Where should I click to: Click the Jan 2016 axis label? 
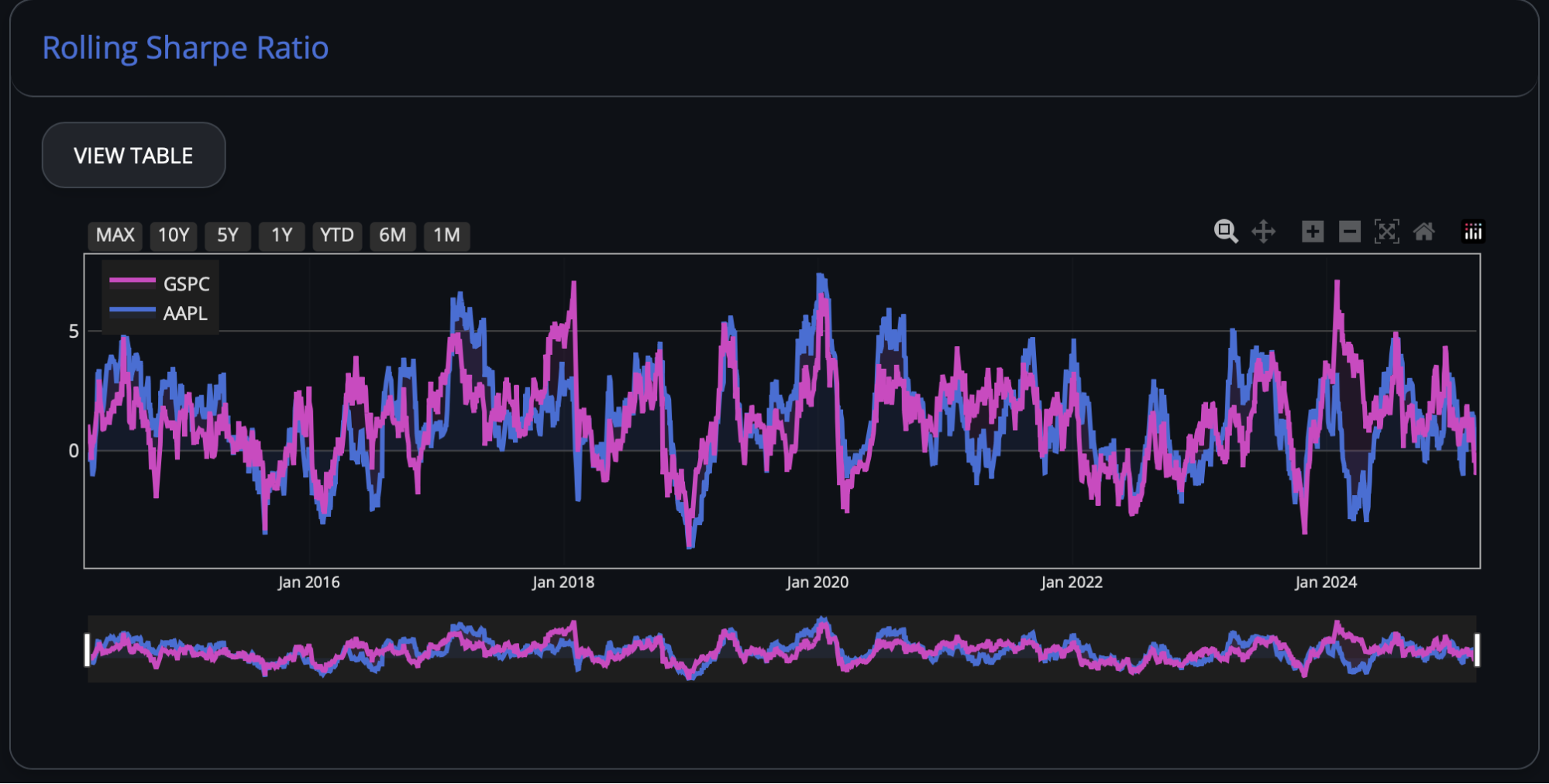point(308,583)
